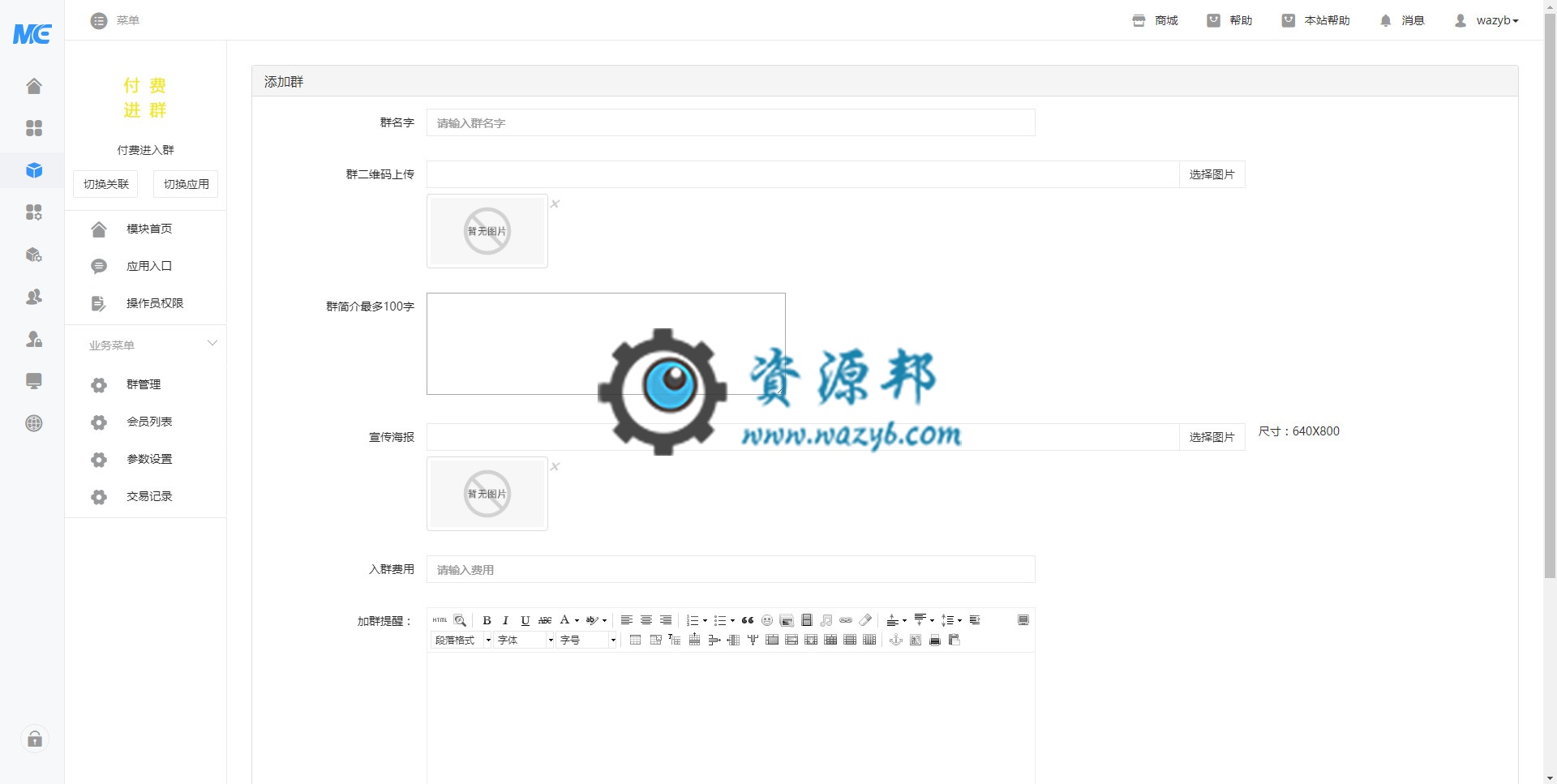
Task: Toggle the 菜单 button at top left
Action: pos(115,20)
